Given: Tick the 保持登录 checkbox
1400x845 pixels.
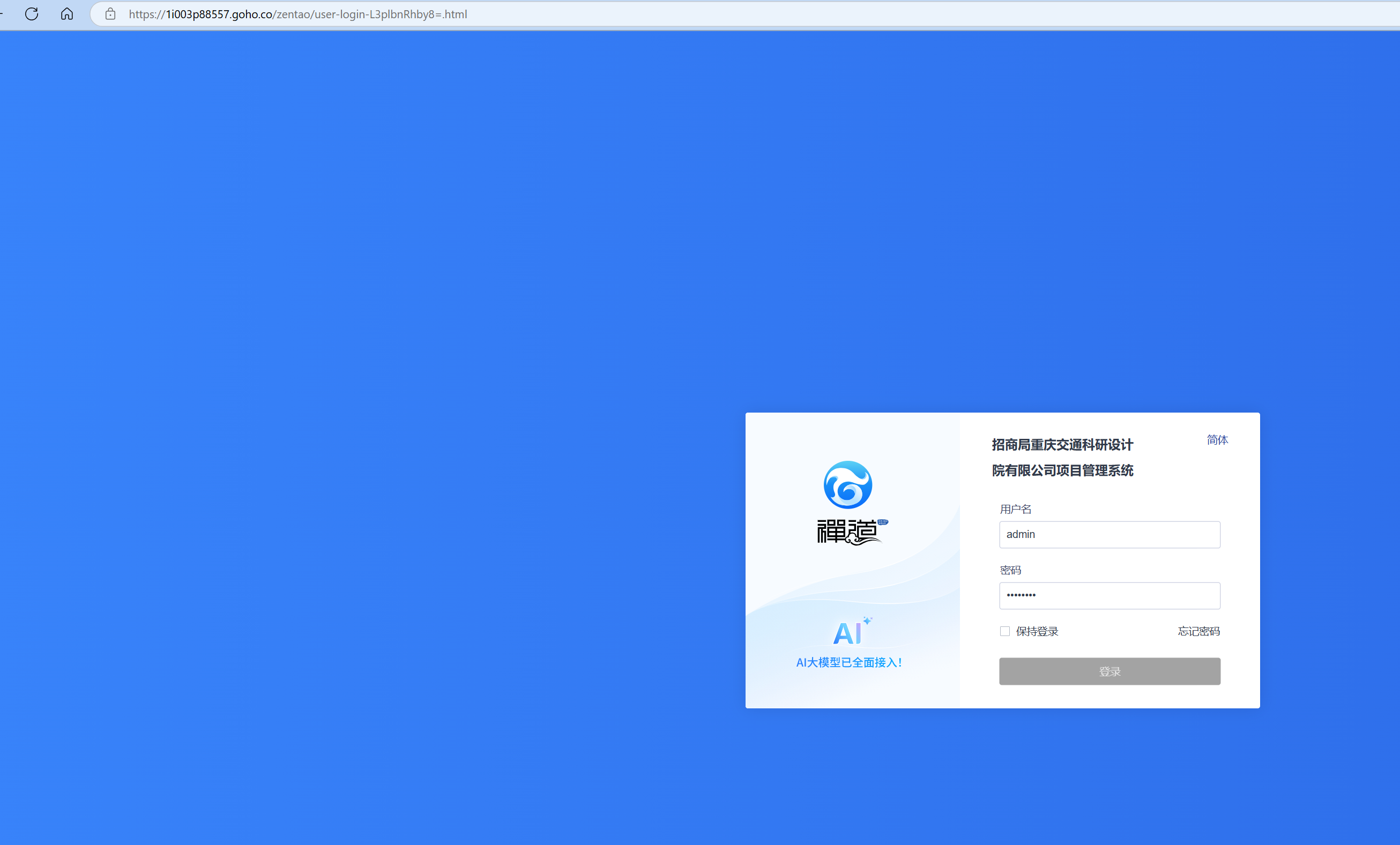Looking at the screenshot, I should [1004, 631].
